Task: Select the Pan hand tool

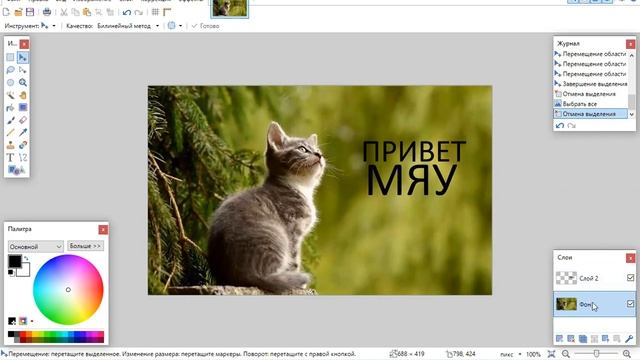Action: (x=23, y=95)
